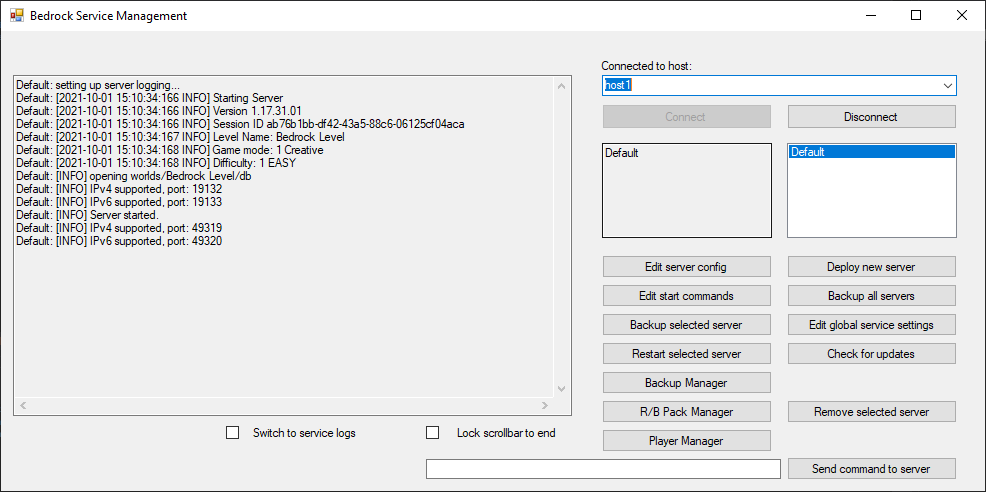Open the Connected to host dropdown arrow
Image resolution: width=986 pixels, height=492 pixels.
click(x=948, y=86)
